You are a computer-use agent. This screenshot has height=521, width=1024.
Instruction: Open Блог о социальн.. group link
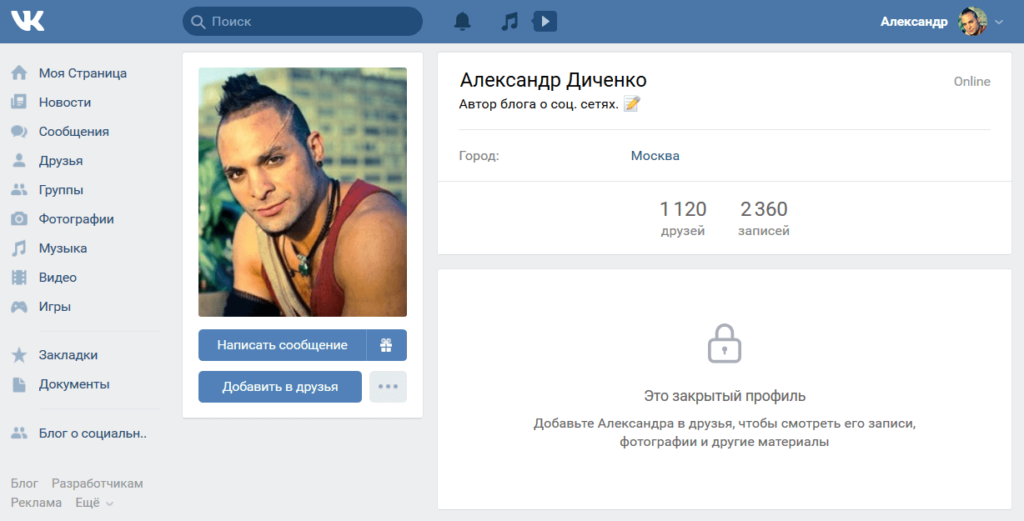93,434
